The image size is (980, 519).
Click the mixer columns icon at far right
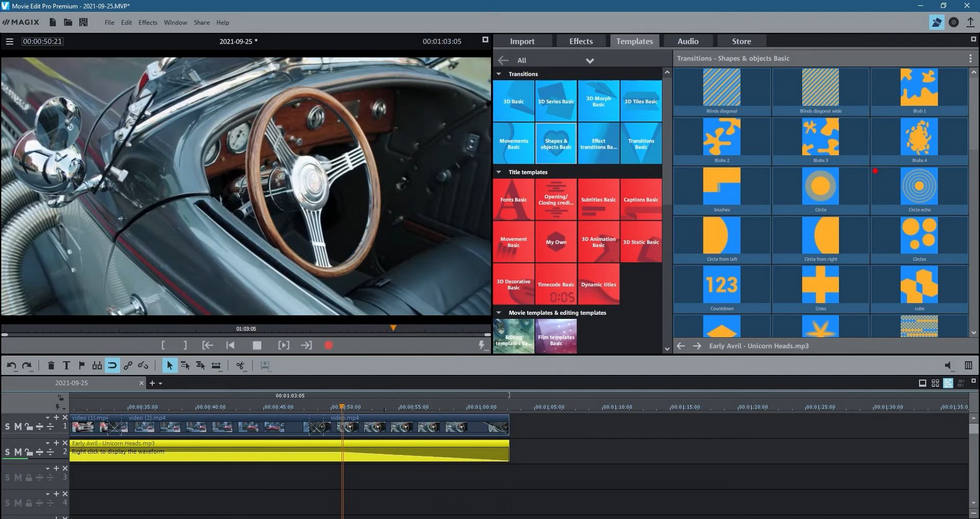(968, 366)
